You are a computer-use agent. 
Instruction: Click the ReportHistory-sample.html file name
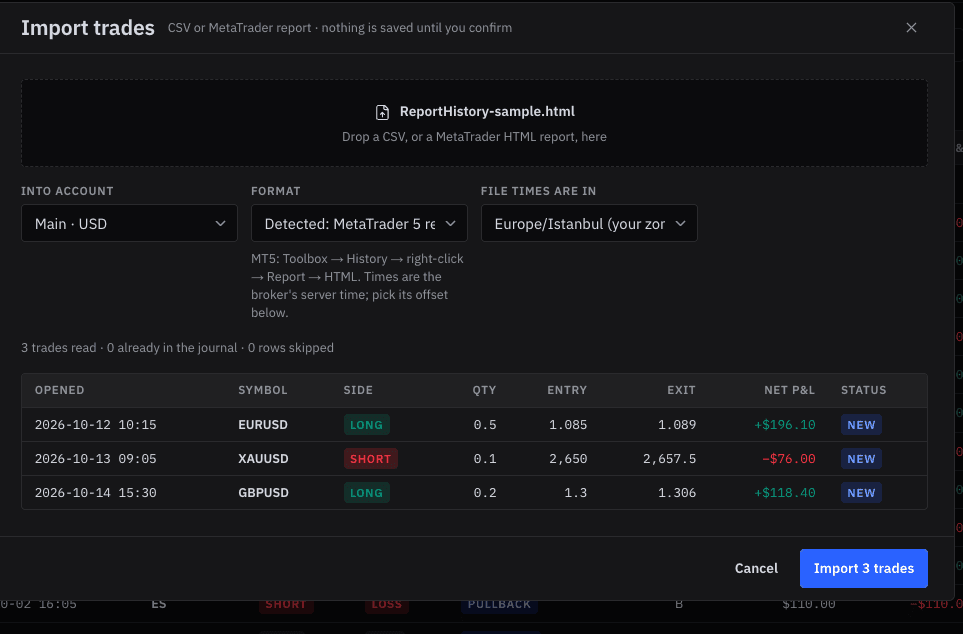point(487,111)
